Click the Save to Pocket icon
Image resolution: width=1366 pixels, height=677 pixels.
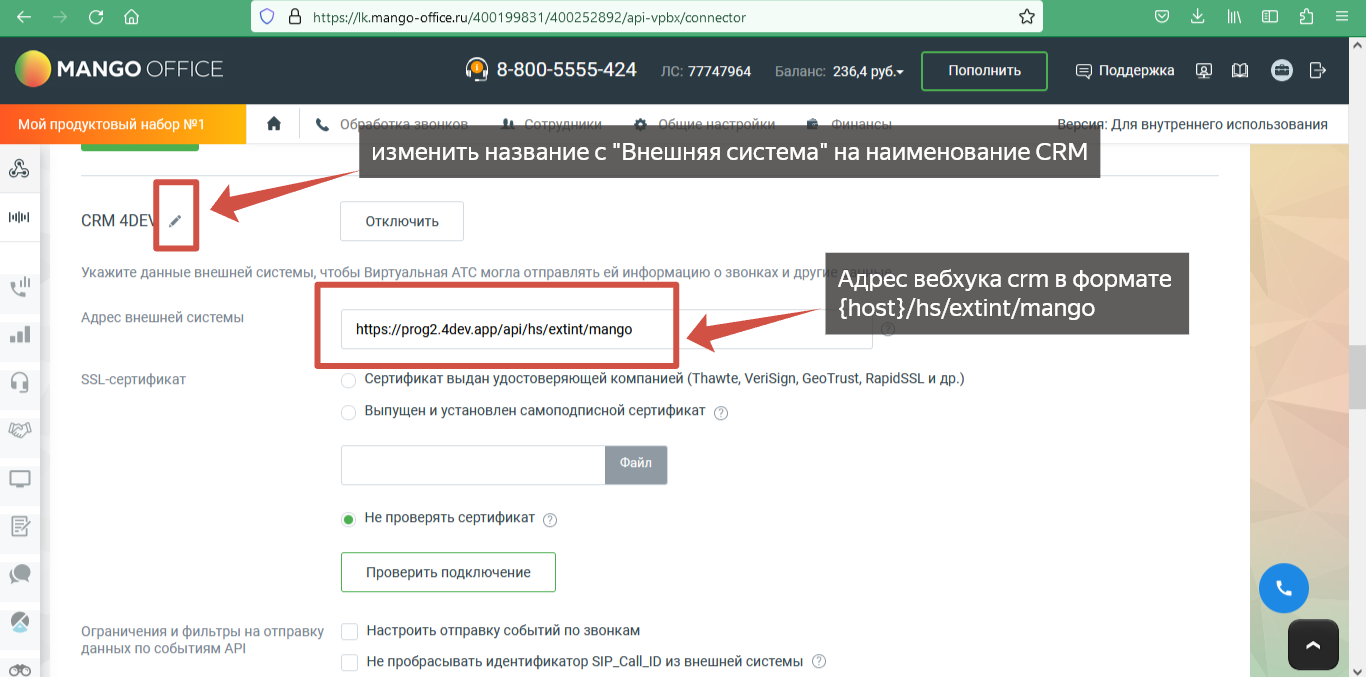click(1162, 17)
